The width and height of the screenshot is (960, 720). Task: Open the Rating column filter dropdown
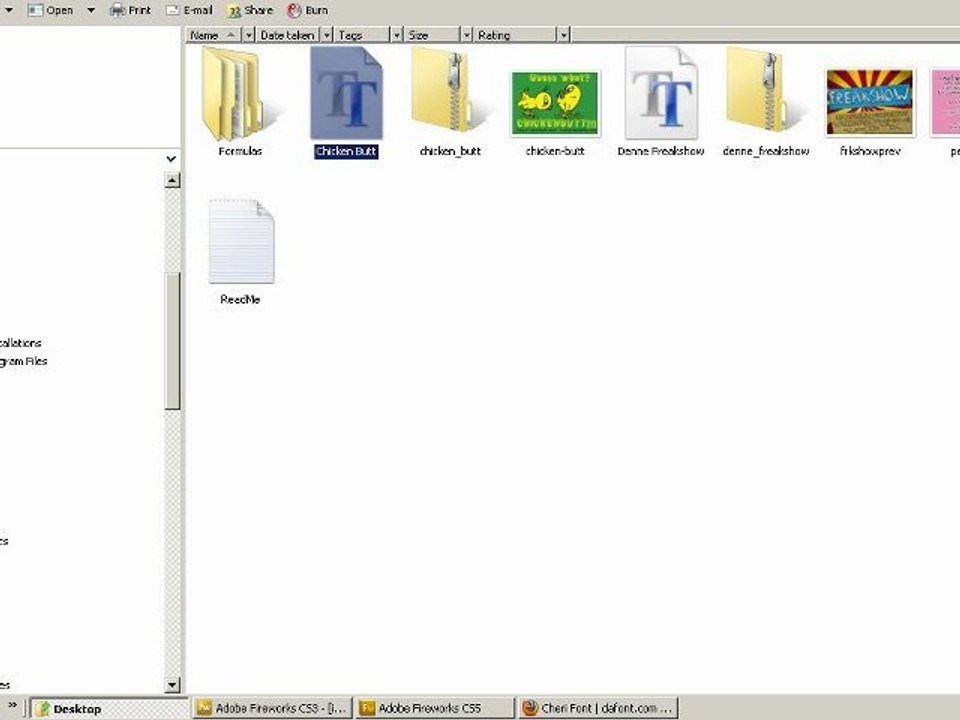point(563,35)
